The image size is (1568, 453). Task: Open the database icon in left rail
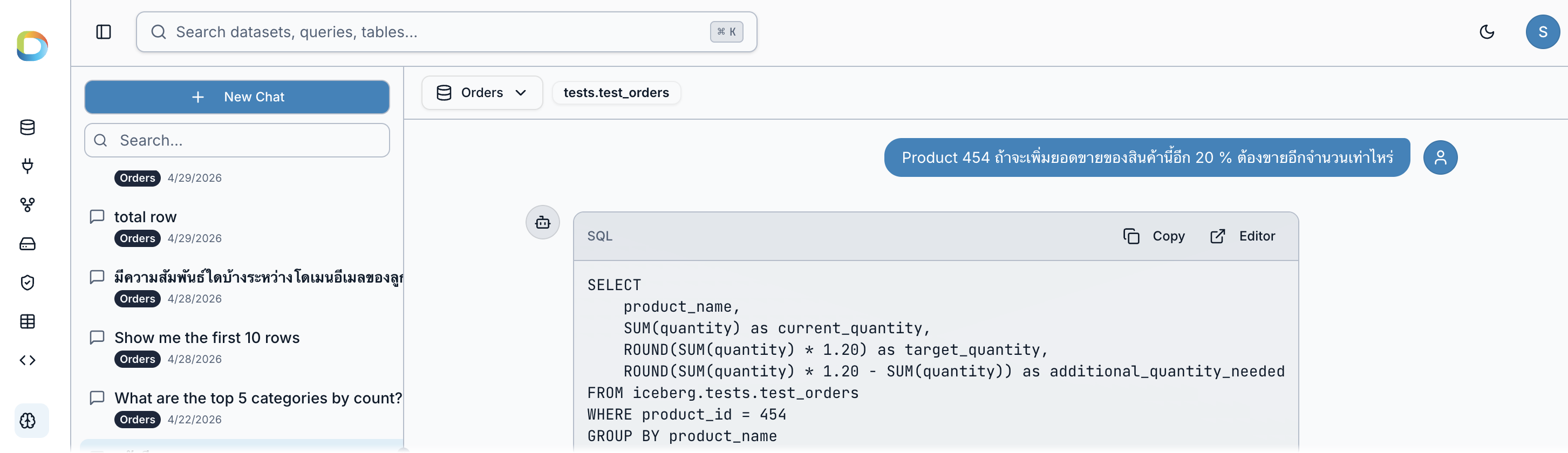point(28,127)
